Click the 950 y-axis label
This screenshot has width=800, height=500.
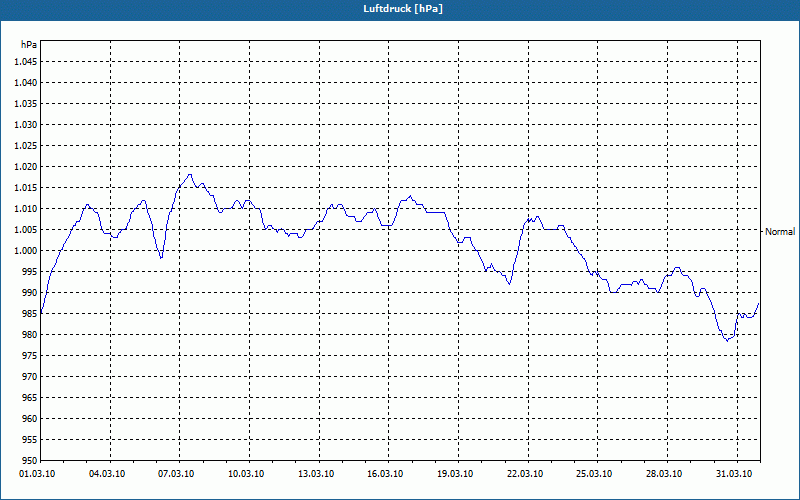(30, 461)
